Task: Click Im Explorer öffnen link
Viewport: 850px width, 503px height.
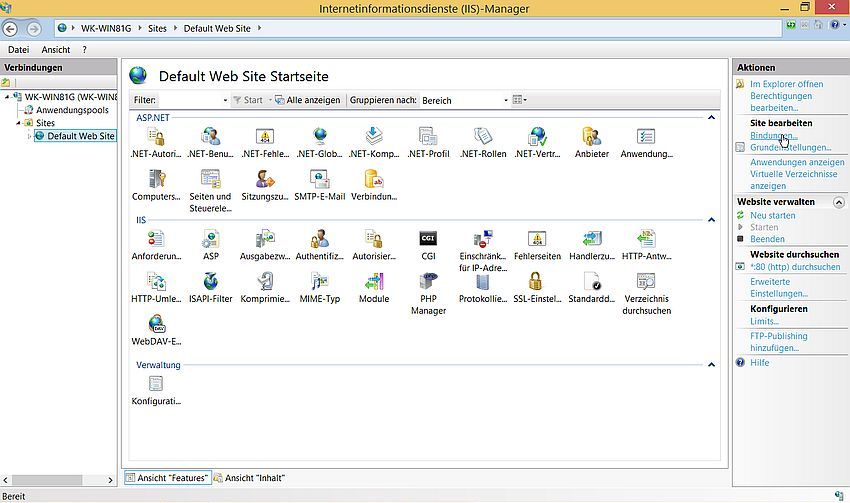Action: (787, 84)
